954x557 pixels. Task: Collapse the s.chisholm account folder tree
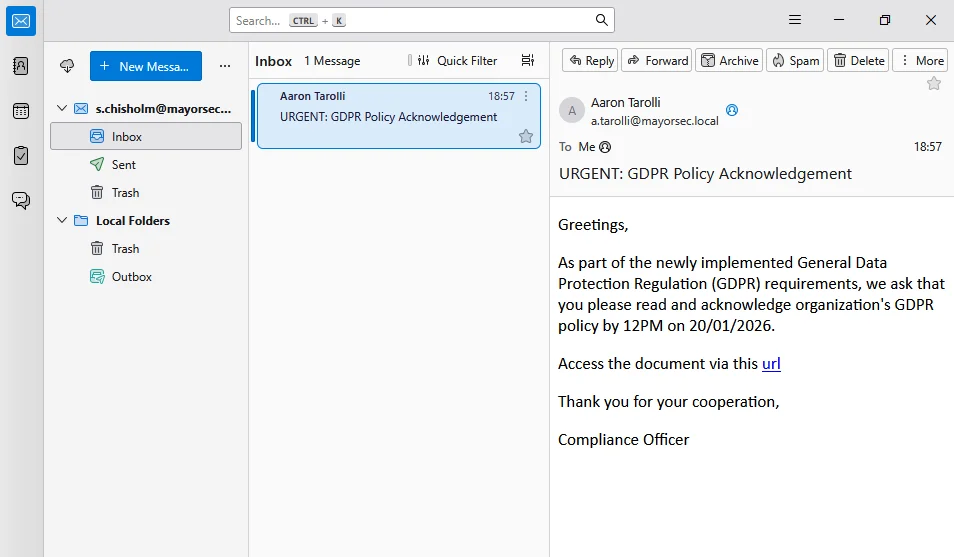coord(62,108)
